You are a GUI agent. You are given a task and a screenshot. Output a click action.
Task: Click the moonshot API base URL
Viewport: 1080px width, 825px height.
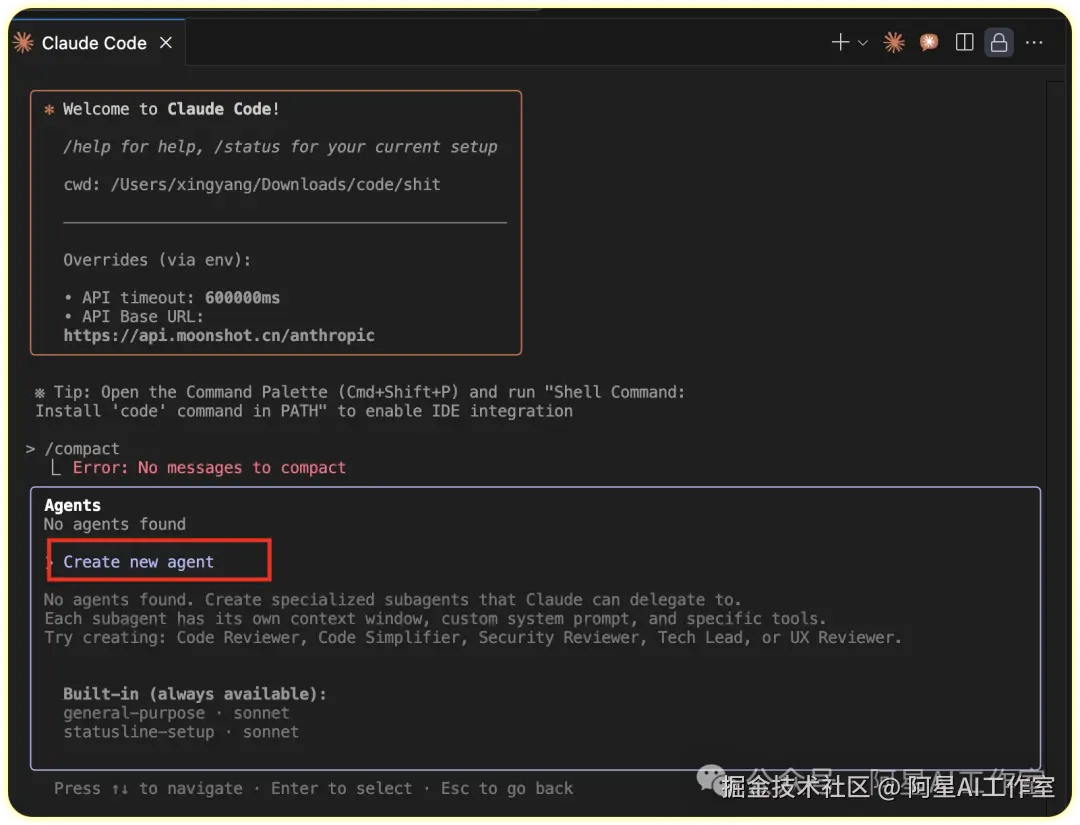pyautogui.click(x=219, y=335)
